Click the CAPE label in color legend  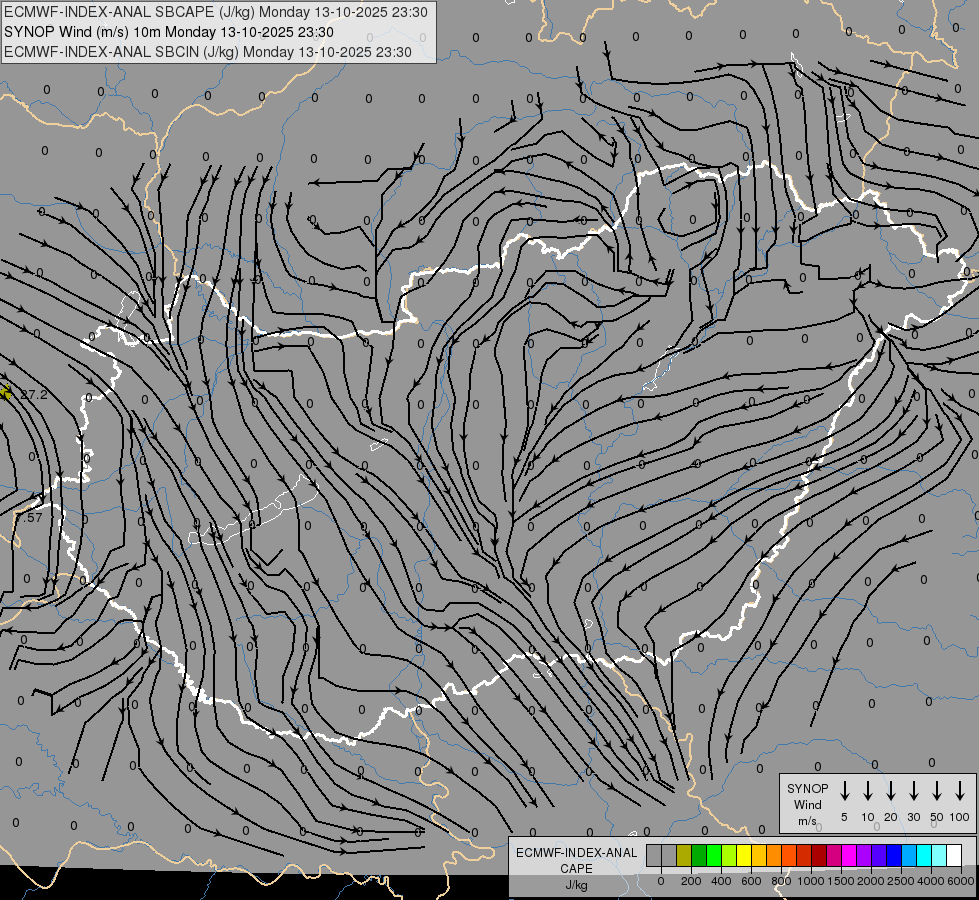pyautogui.click(x=576, y=869)
